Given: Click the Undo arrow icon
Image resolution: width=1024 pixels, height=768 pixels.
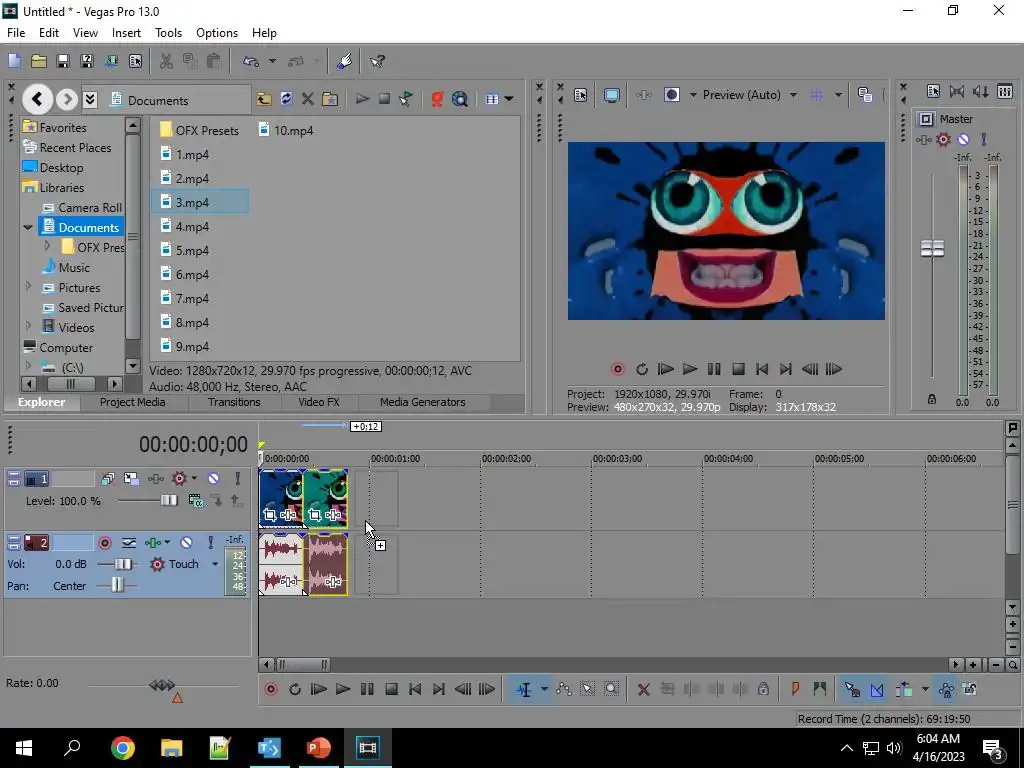Looking at the screenshot, I should click(251, 61).
